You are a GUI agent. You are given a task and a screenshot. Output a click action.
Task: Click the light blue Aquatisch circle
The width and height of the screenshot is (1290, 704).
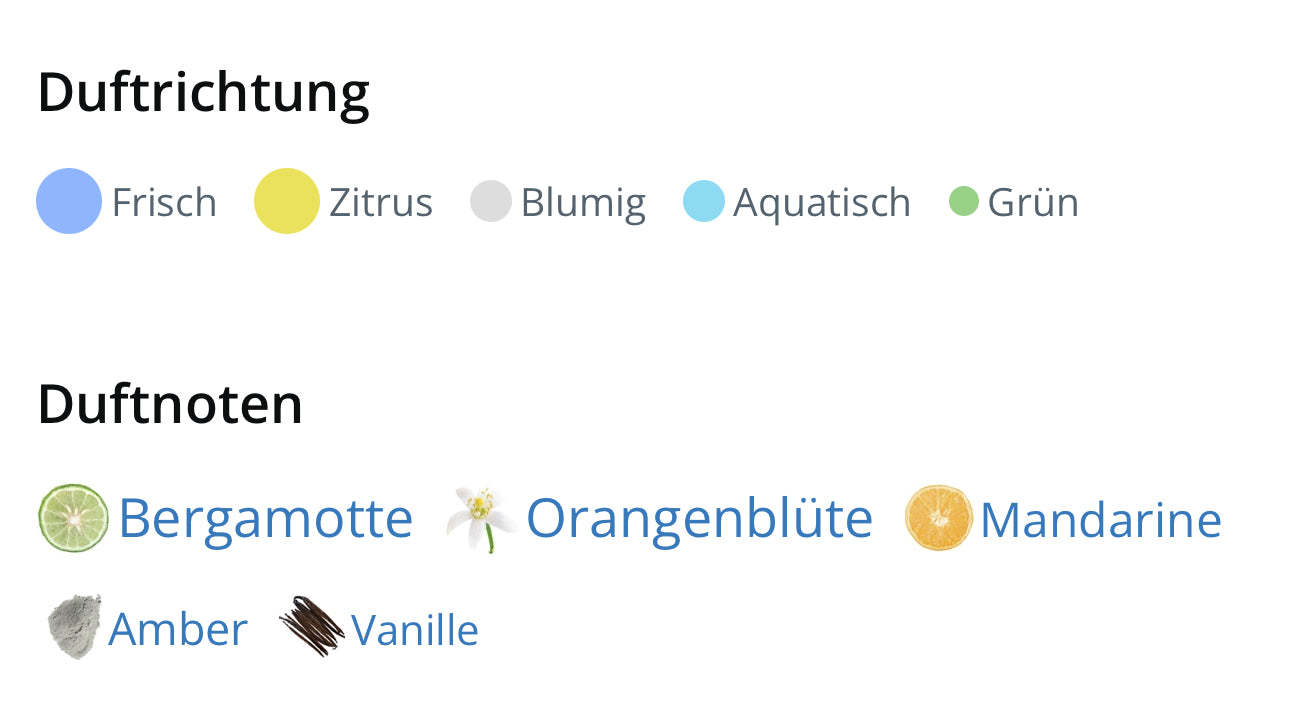pos(704,201)
